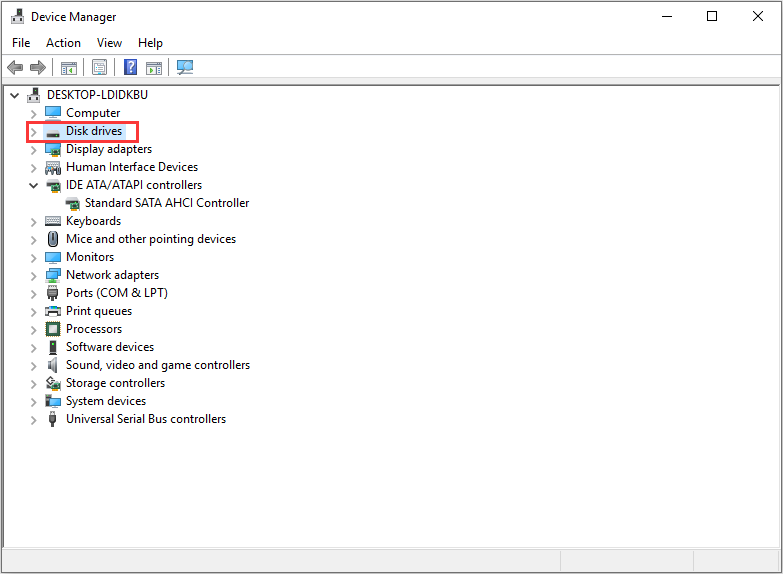Click the Ports (COM & LPT) icon
Screen dimensions: 783x574
tap(52, 293)
